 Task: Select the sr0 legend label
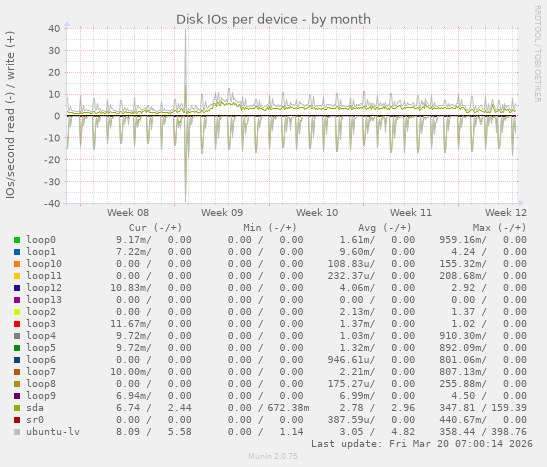pyautogui.click(x=35, y=420)
